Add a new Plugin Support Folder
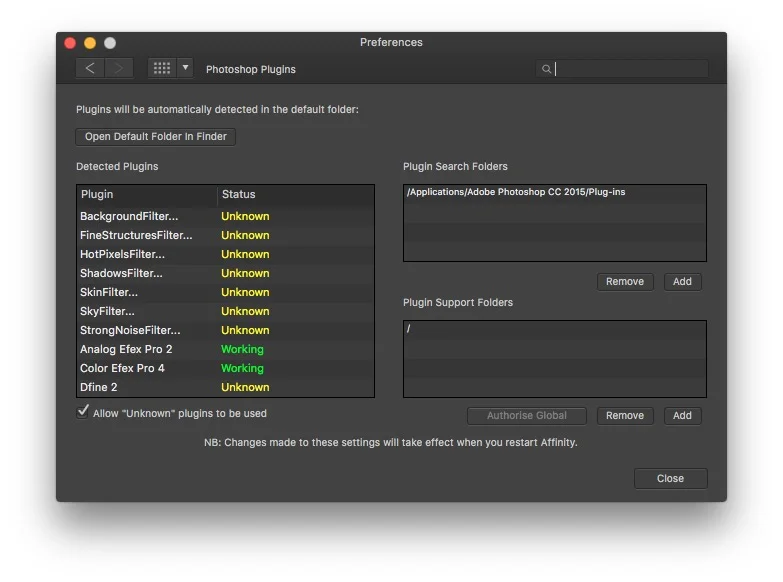The width and height of the screenshot is (783, 582). [682, 415]
